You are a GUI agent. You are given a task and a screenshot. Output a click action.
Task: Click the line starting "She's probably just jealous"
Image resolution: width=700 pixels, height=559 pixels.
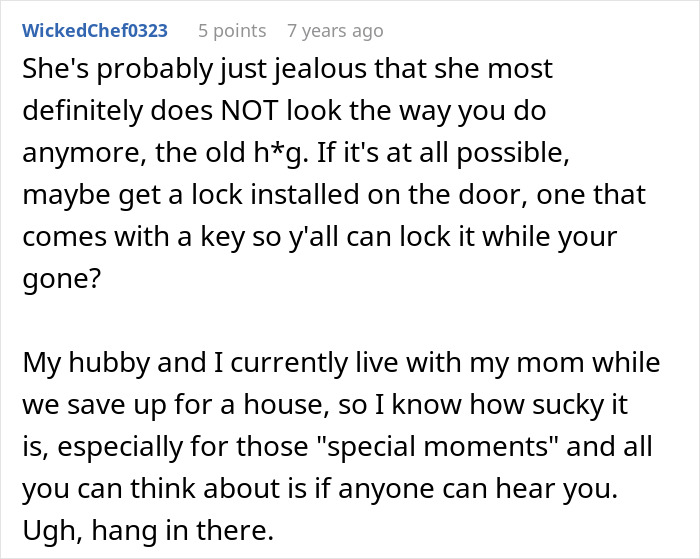[x=288, y=69]
